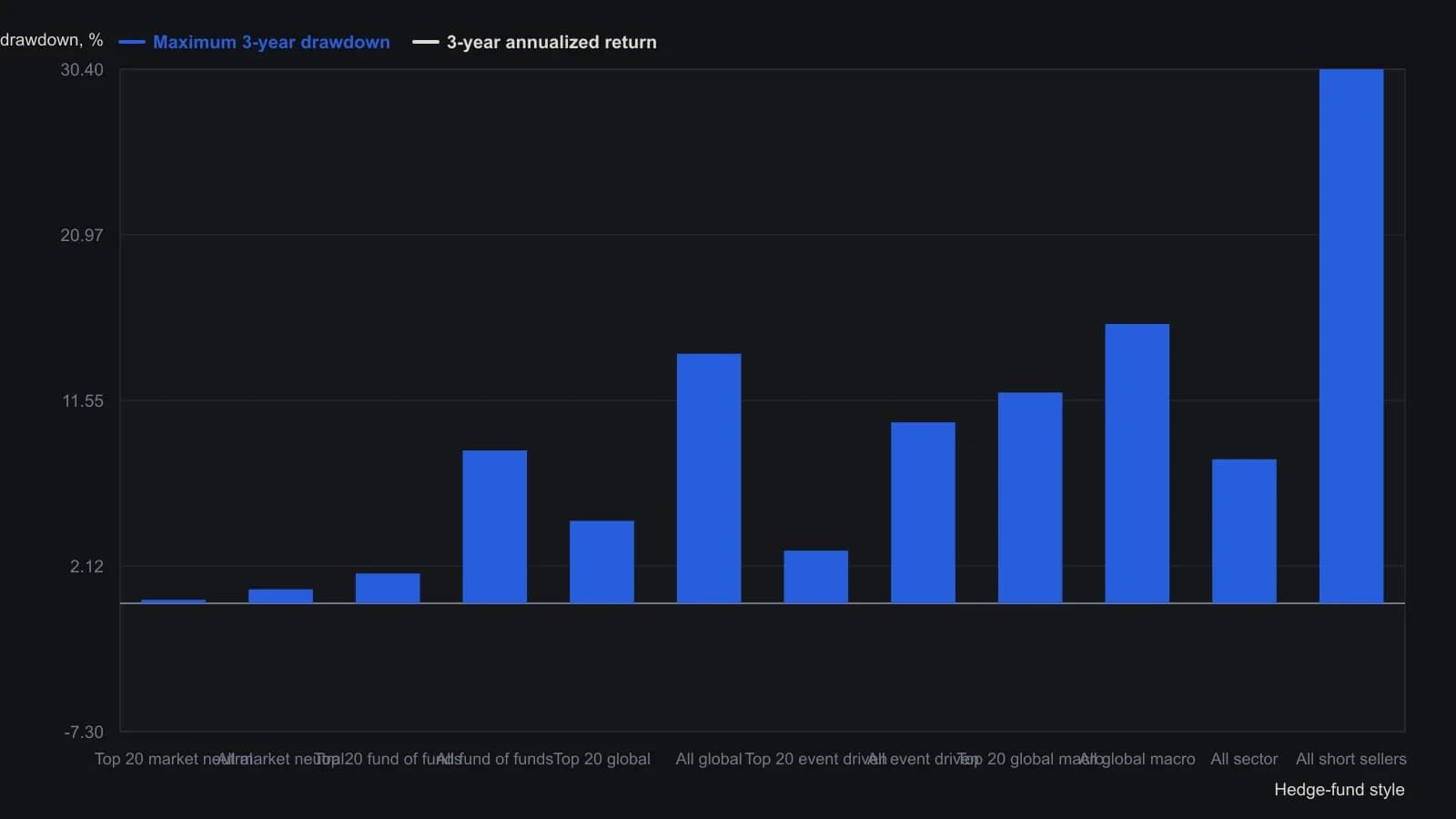Click the blue legend line marker for drawdown
The height and width of the screenshot is (819, 1456).
tap(132, 42)
